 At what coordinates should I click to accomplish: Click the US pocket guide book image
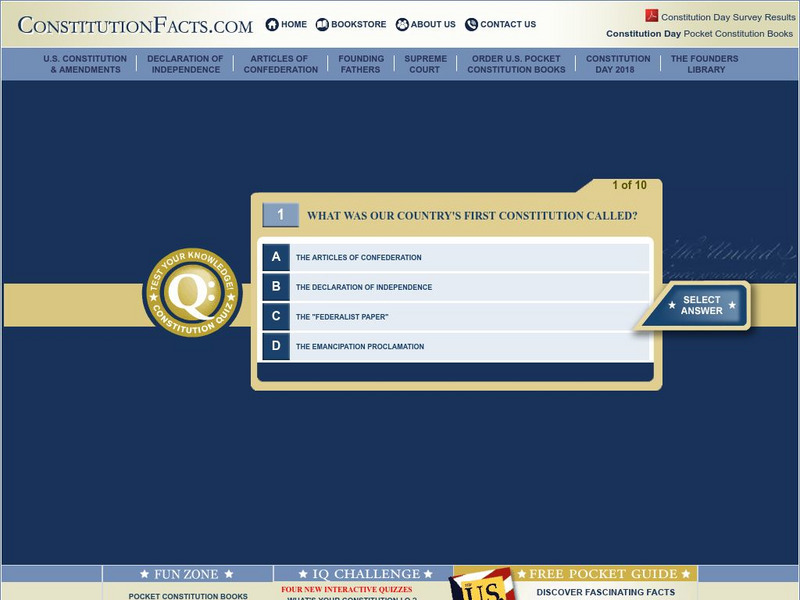point(482,585)
